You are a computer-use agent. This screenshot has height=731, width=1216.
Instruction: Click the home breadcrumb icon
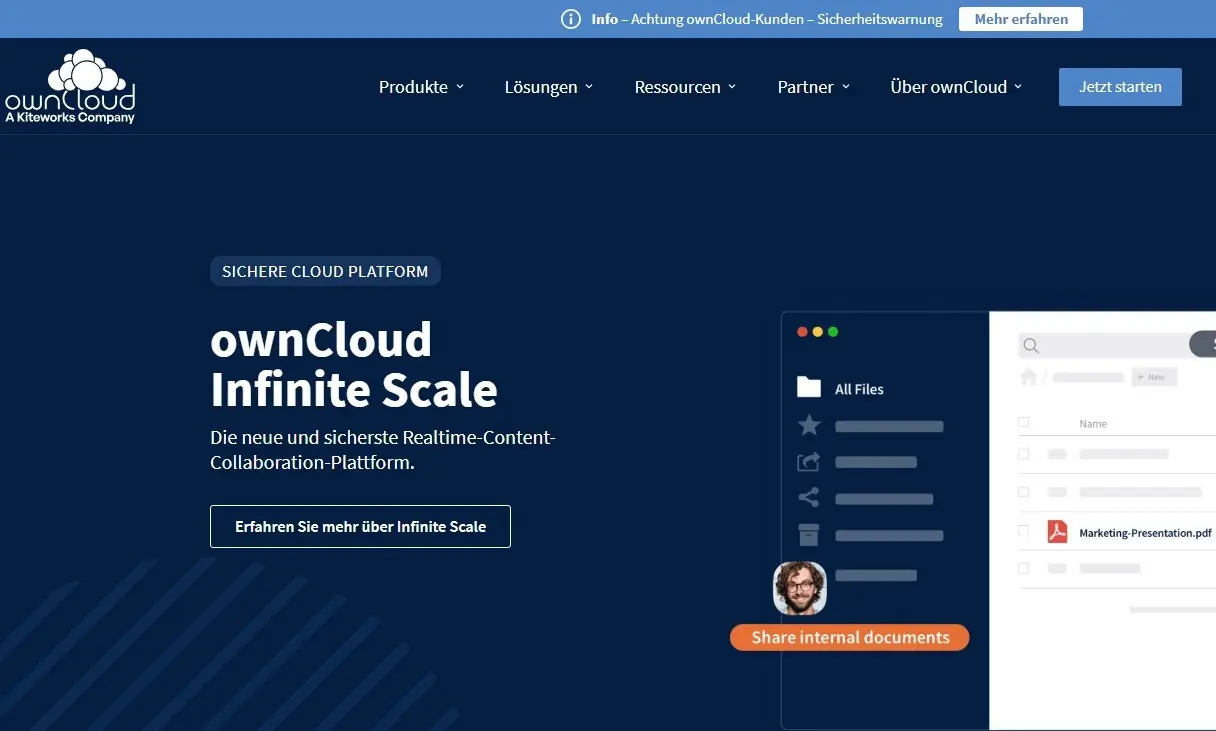1030,377
